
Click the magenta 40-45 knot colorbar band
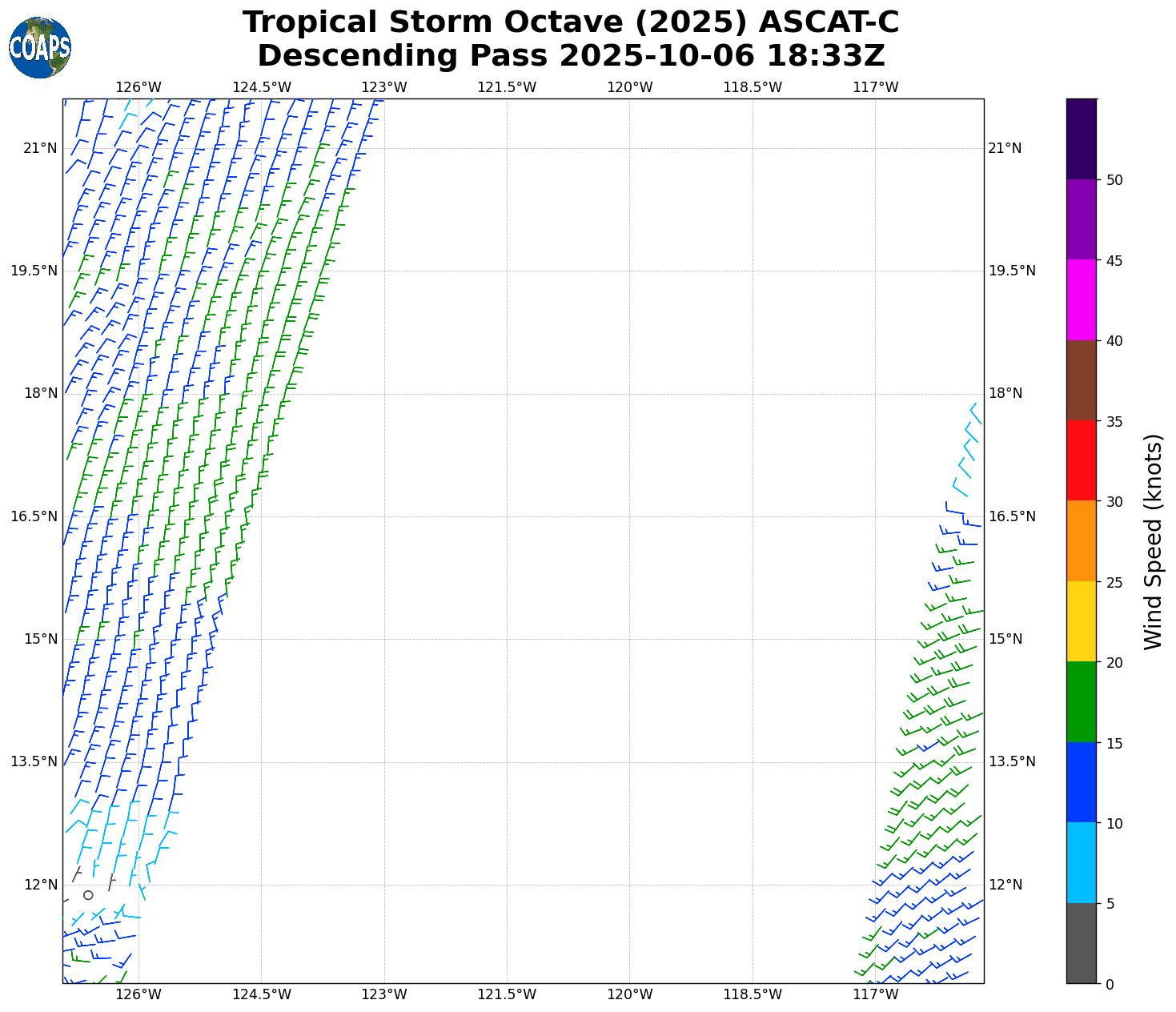coord(1081,299)
